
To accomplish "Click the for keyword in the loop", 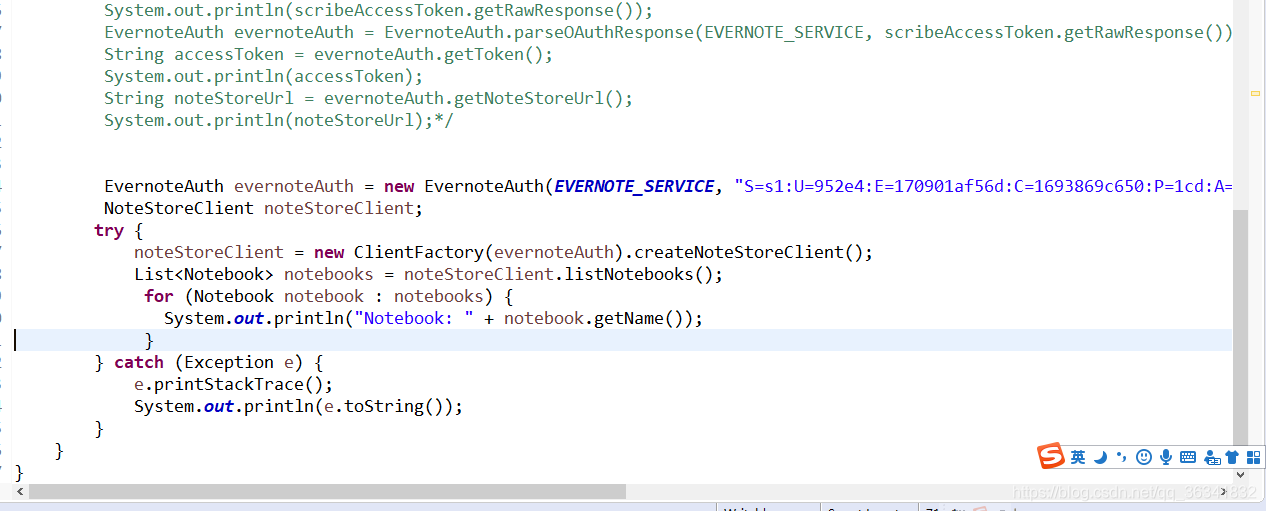I will tap(159, 296).
